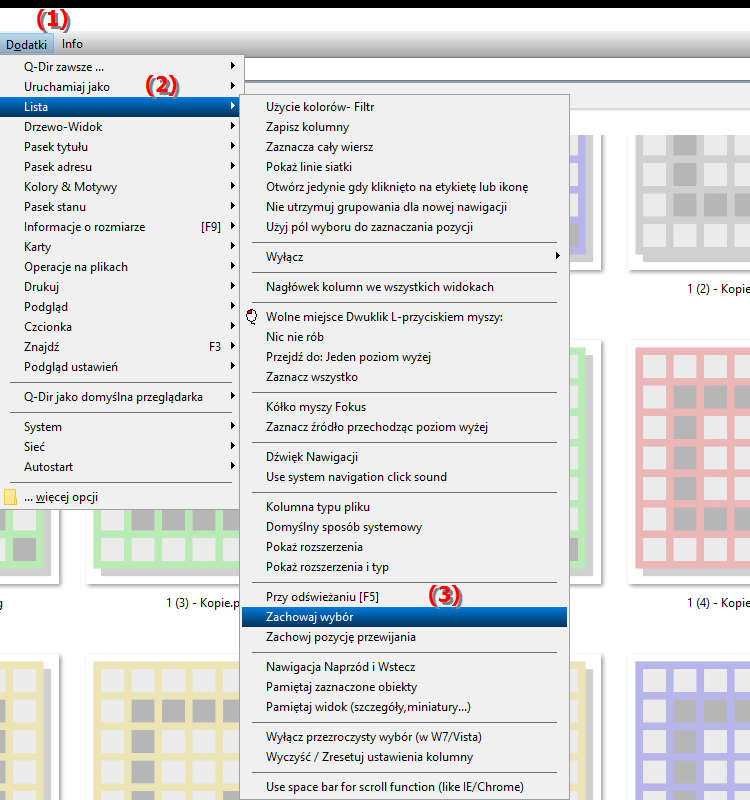
Task: Expand the Wyłącz submenu
Action: click(x=404, y=257)
